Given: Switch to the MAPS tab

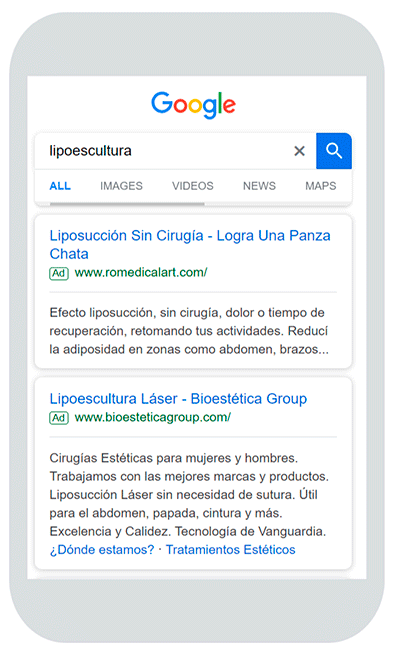Looking at the screenshot, I should click(321, 186).
